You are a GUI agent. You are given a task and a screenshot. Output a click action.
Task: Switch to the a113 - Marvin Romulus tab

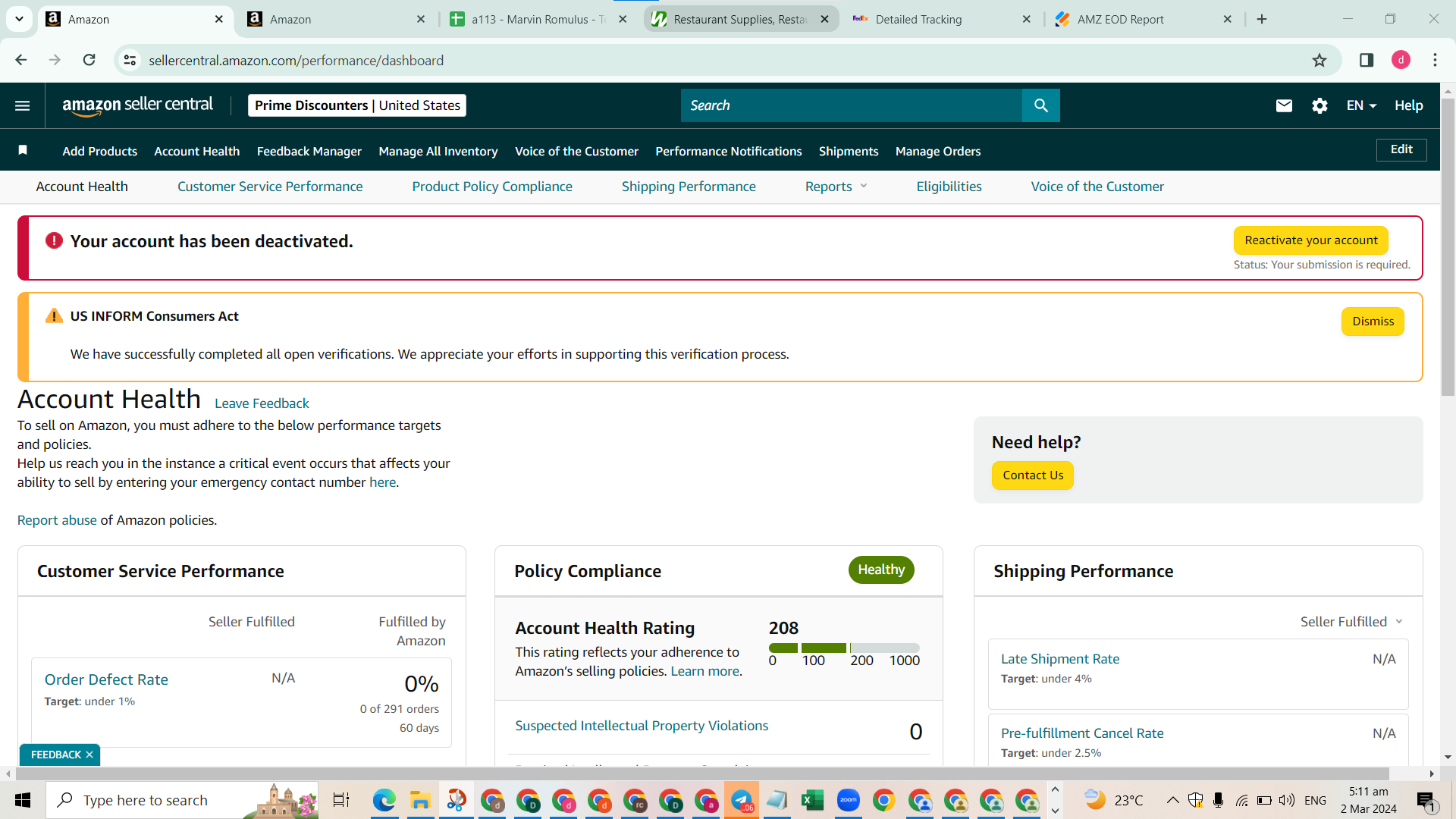tap(538, 19)
